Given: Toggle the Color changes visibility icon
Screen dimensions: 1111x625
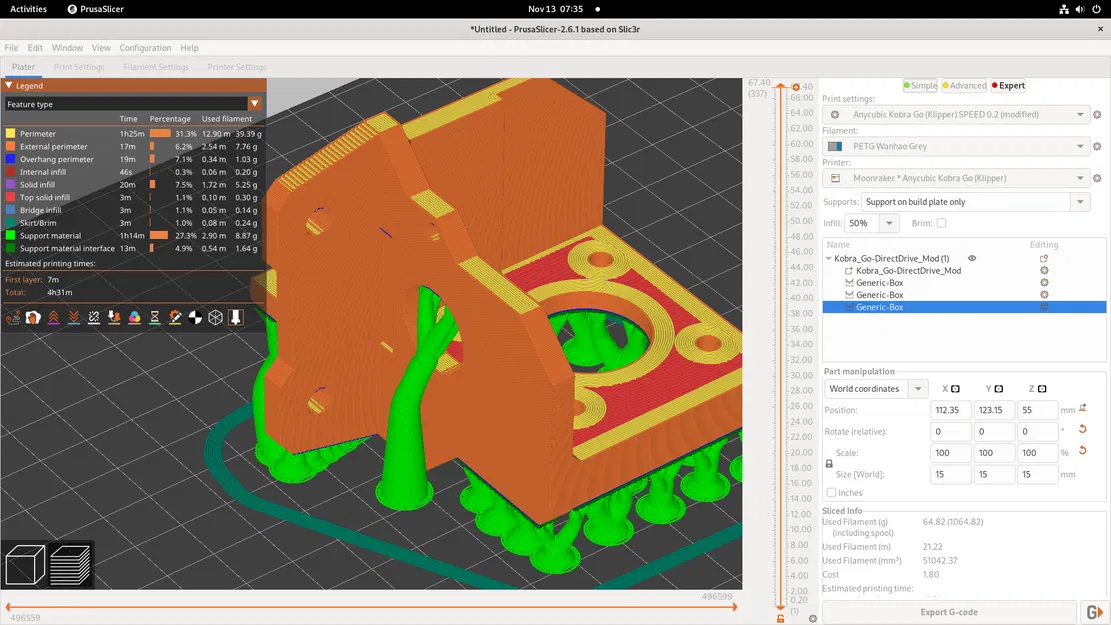Looking at the screenshot, I should click(134, 317).
